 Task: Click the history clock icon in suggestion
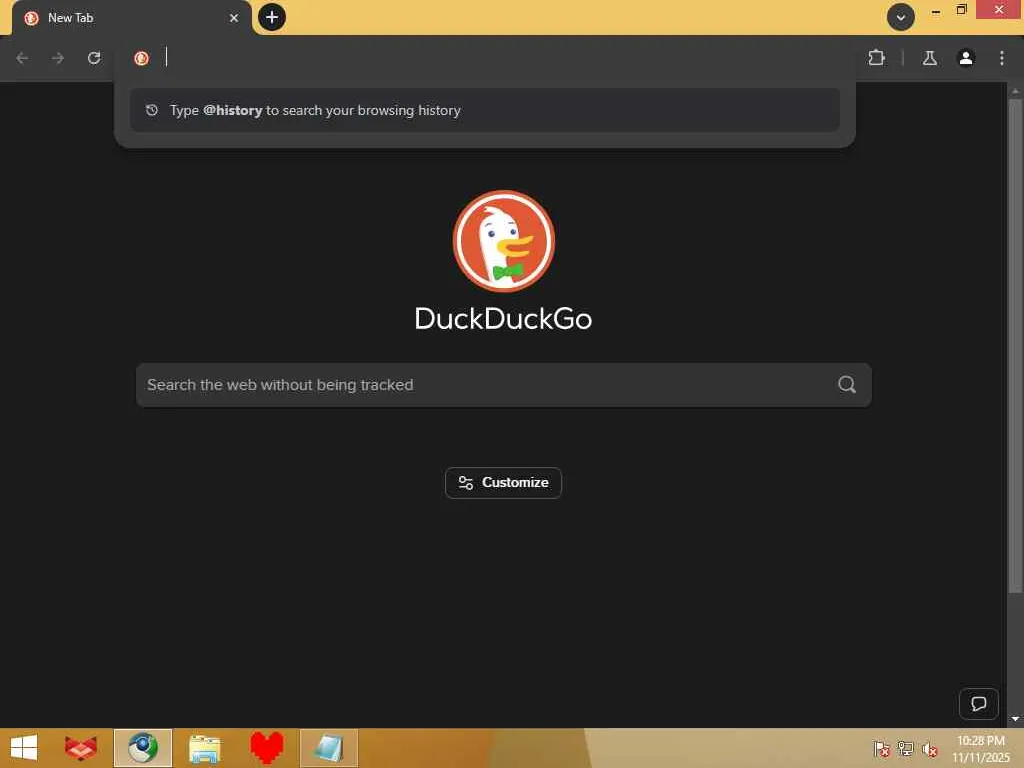(x=152, y=110)
